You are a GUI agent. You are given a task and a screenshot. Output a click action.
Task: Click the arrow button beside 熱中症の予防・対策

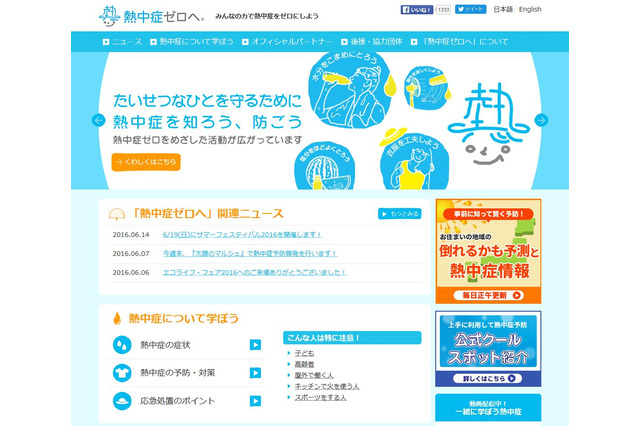256,373
